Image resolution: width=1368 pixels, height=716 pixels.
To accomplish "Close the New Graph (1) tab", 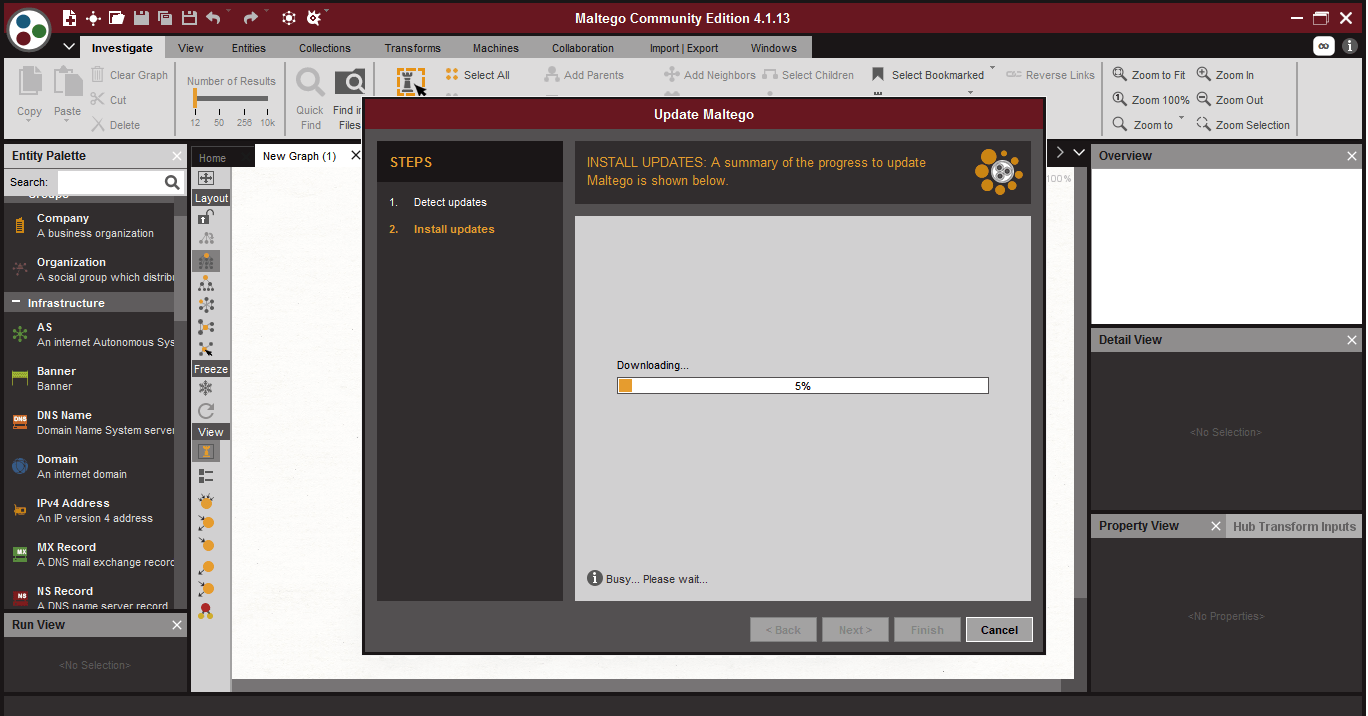I will [355, 156].
